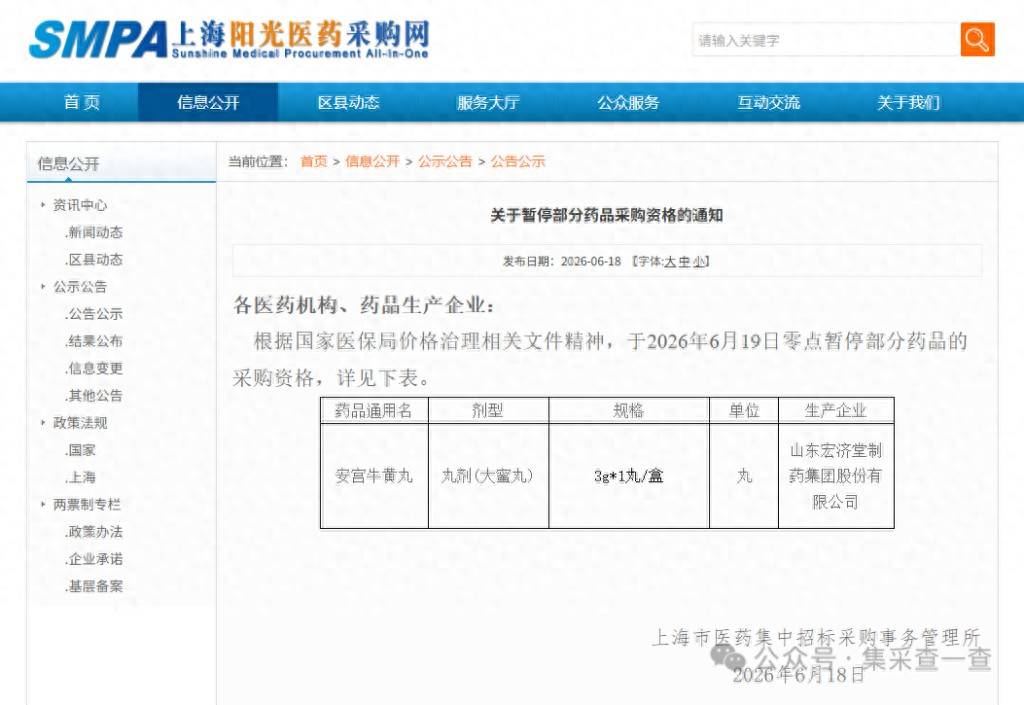
Task: Click the 公示公告 breadcrumb link
Action: tap(445, 161)
